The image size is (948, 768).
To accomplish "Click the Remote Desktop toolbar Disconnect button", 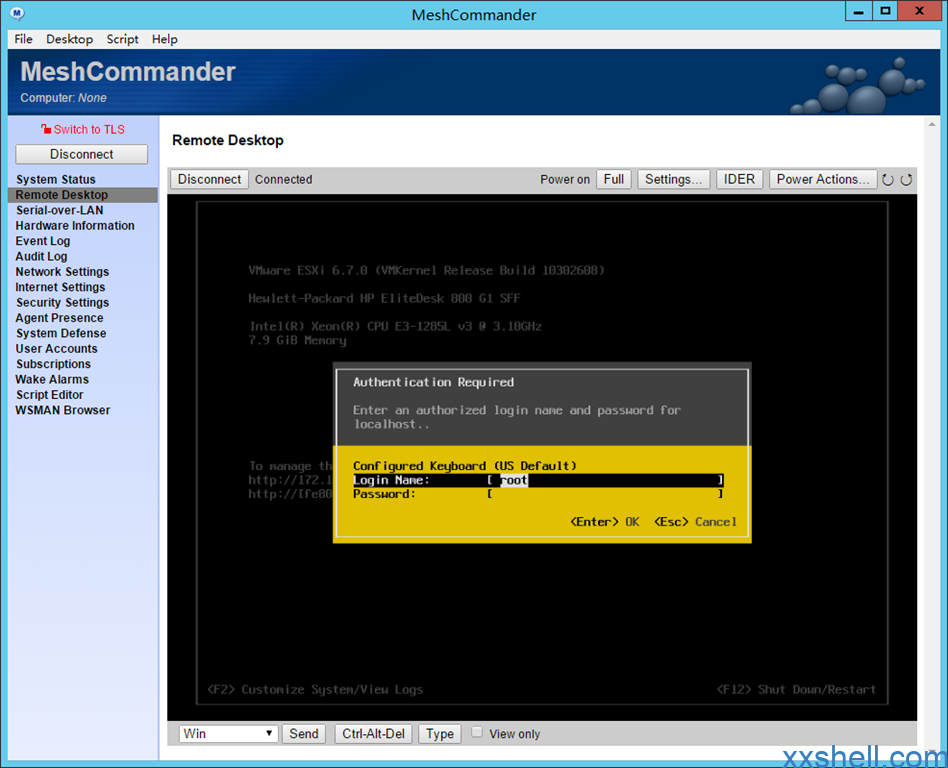I will point(209,180).
